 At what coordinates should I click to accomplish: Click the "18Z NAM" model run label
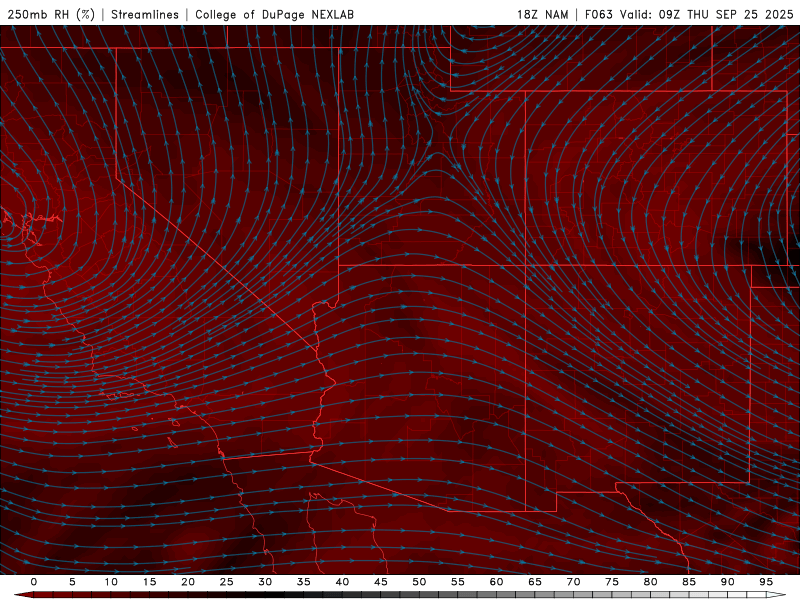click(x=542, y=15)
